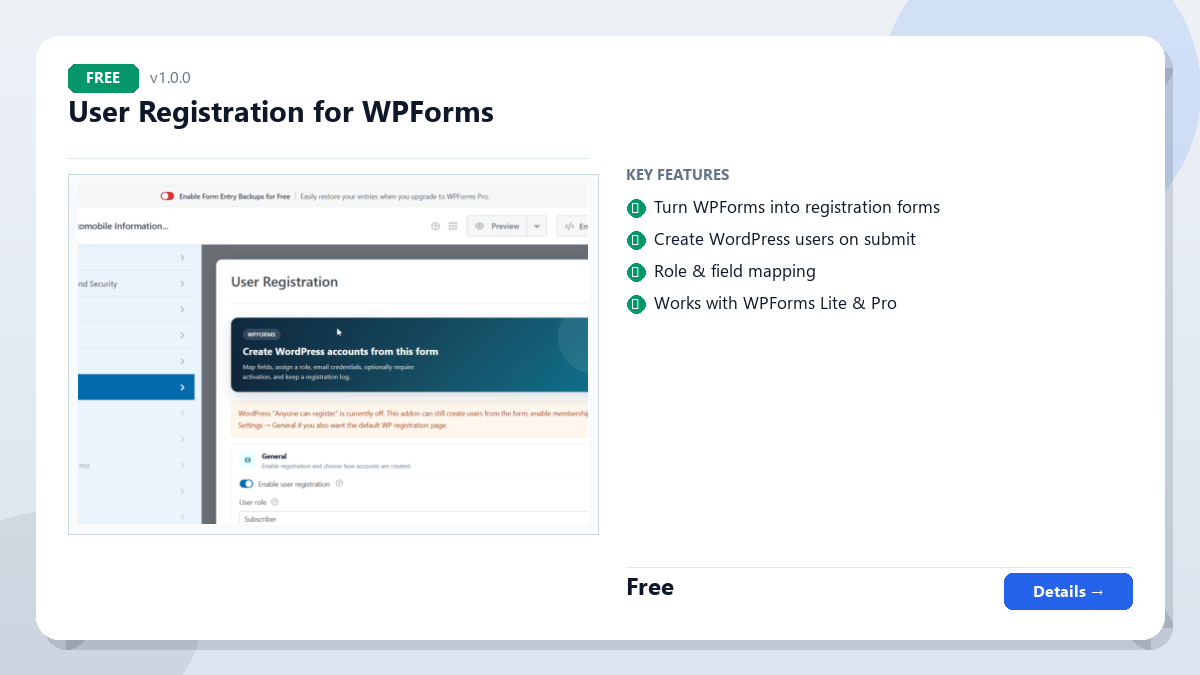Click the 'Automobile Information' form name
Image resolution: width=1200 pixels, height=675 pixels.
coord(123,226)
